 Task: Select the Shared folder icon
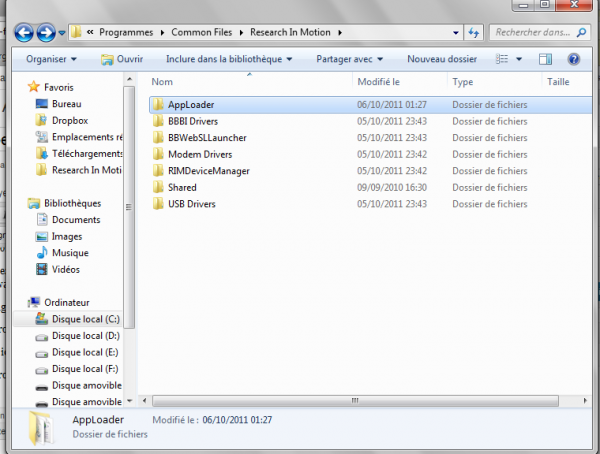coord(158,187)
